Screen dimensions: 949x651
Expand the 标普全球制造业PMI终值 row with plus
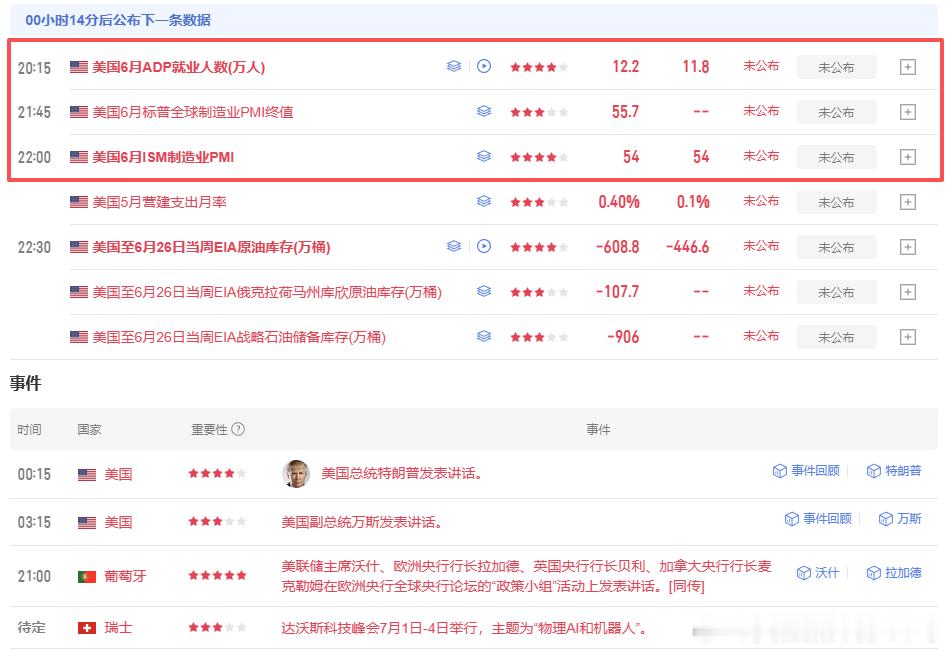(907, 112)
